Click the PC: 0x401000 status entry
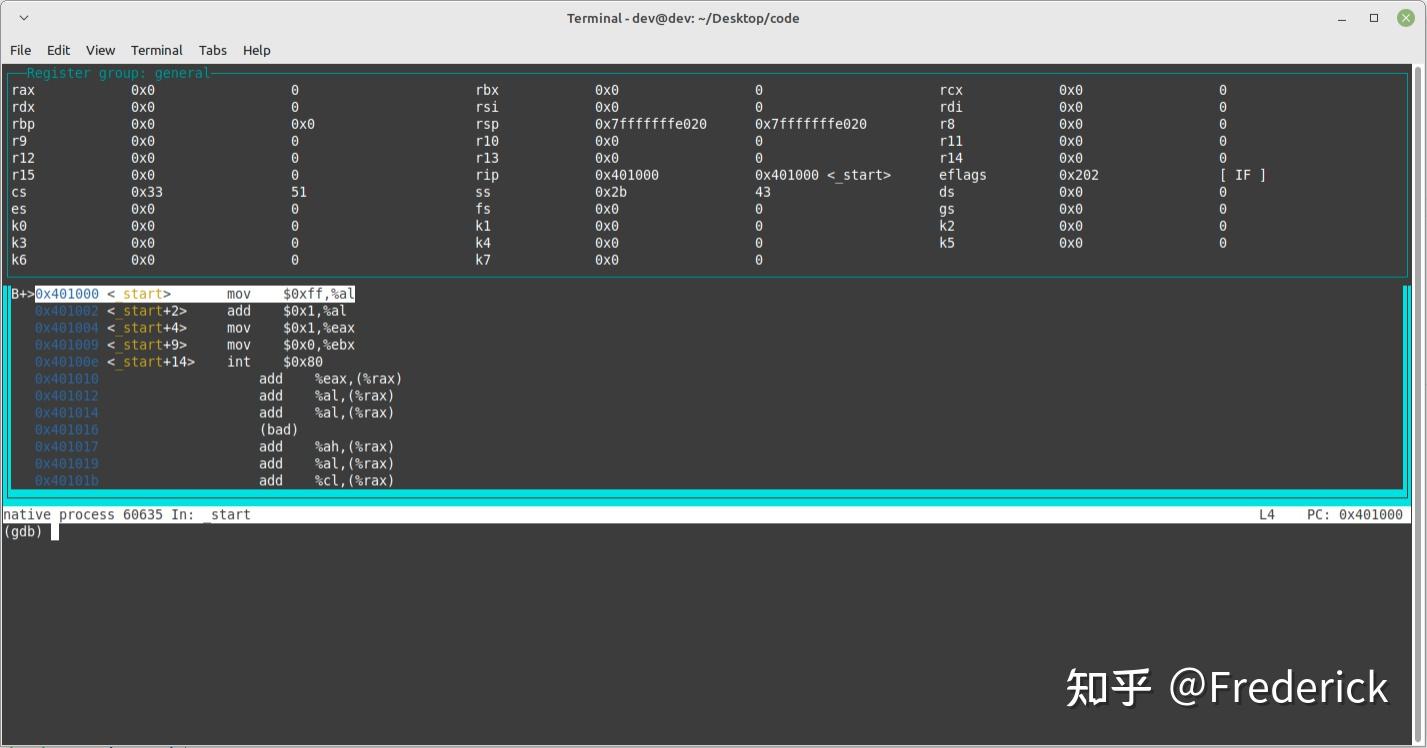Image resolution: width=1427 pixels, height=748 pixels. point(1355,514)
